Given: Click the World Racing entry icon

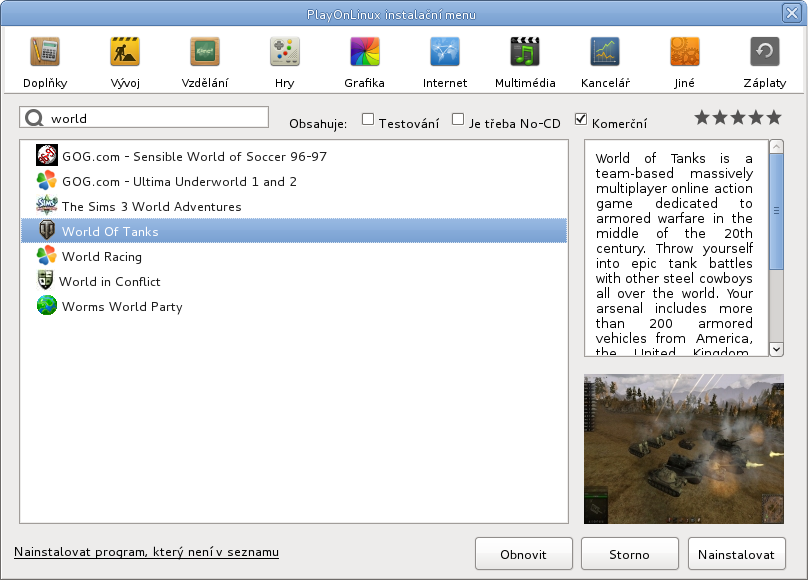Looking at the screenshot, I should (x=46, y=255).
